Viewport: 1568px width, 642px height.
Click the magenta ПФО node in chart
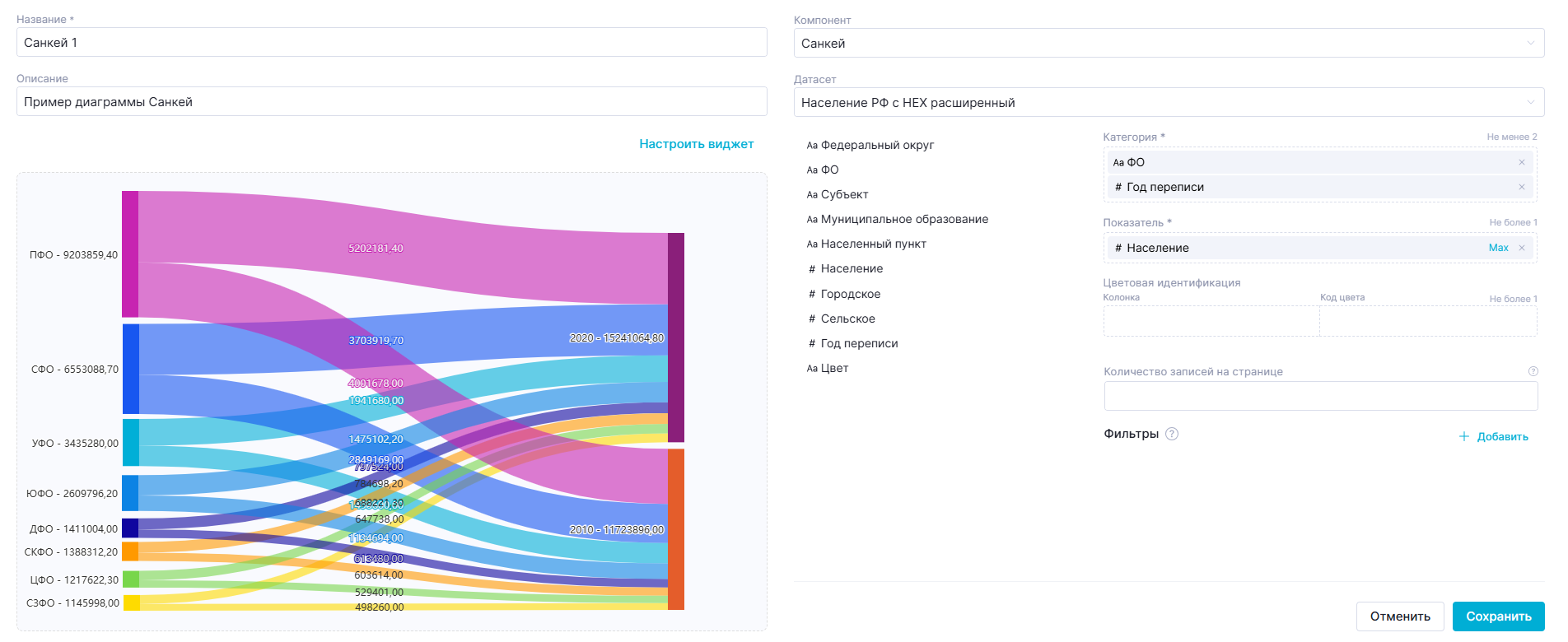click(x=130, y=254)
